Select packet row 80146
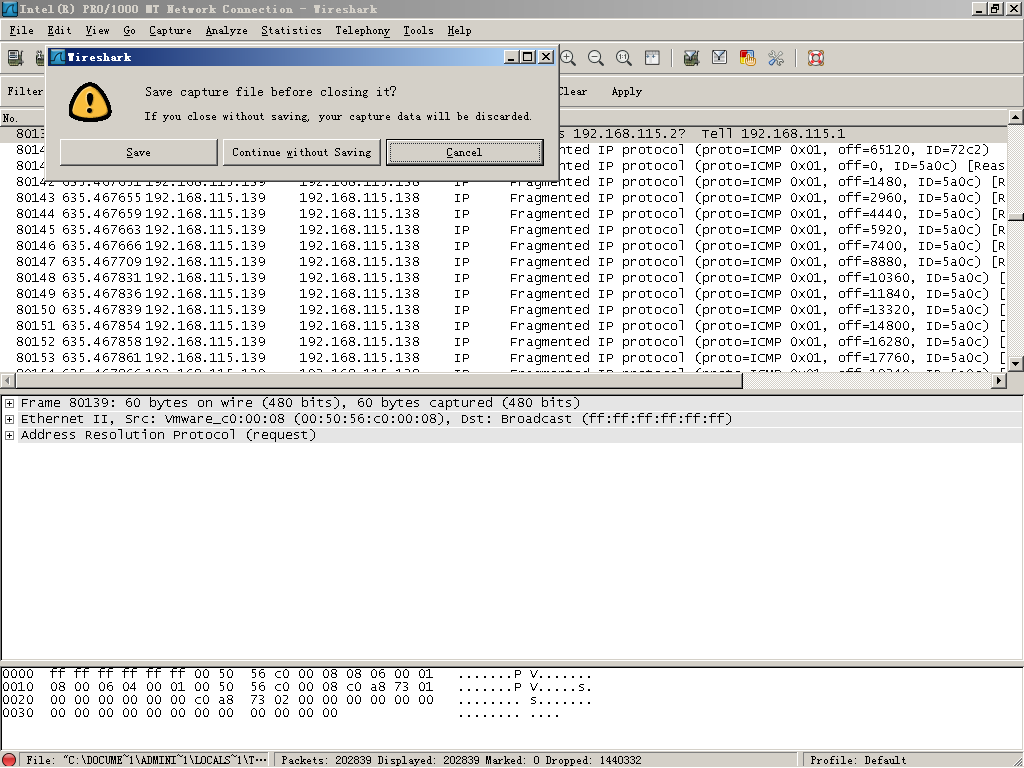1024x768 pixels. pos(504,246)
